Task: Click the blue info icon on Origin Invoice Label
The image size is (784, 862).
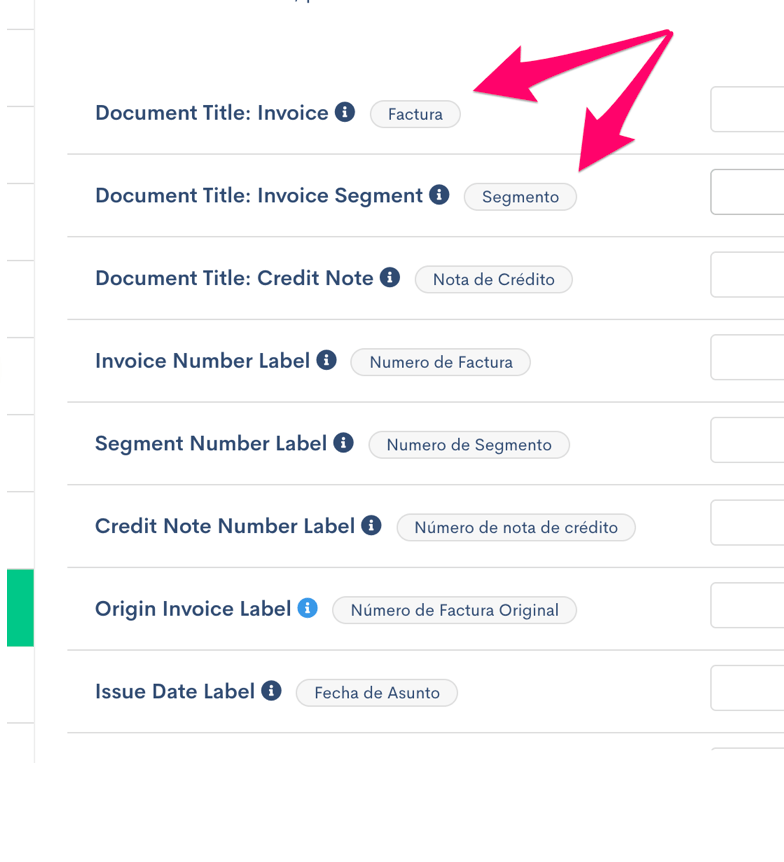Action: (308, 607)
